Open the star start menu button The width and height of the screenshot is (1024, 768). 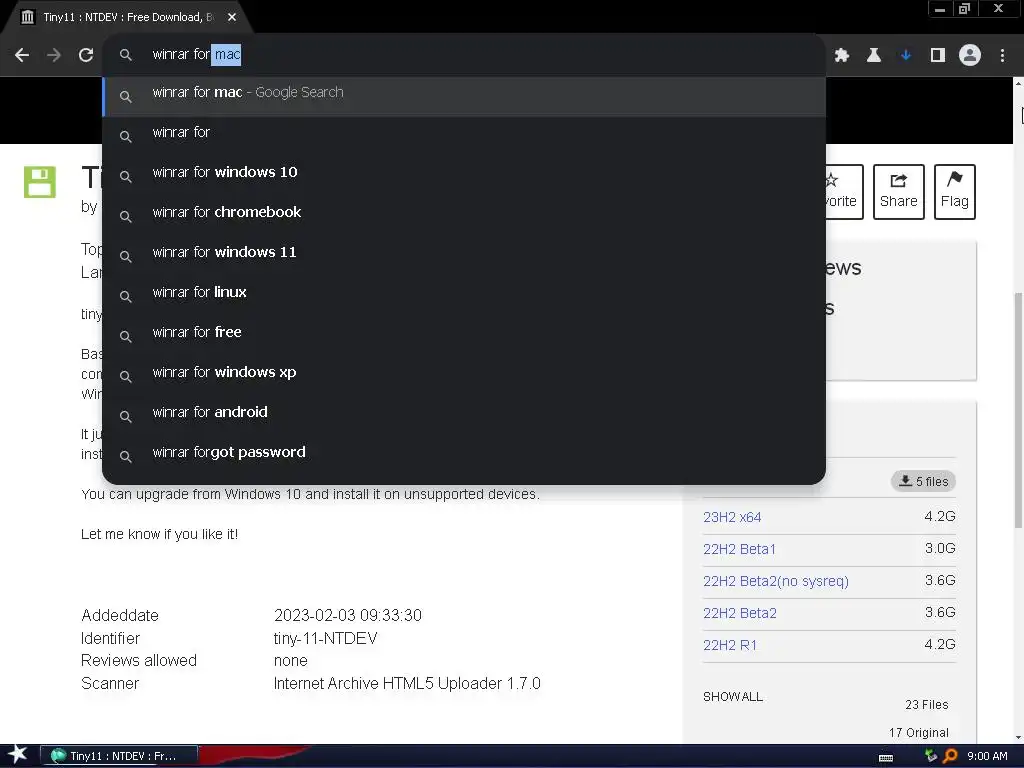pyautogui.click(x=17, y=756)
